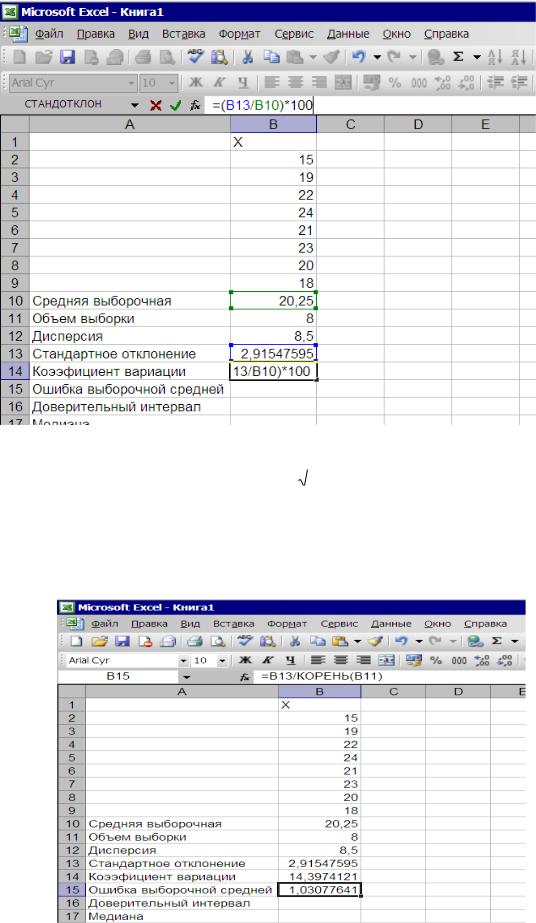Click Cut scissors icon in upper Excel window

pos(248,57)
